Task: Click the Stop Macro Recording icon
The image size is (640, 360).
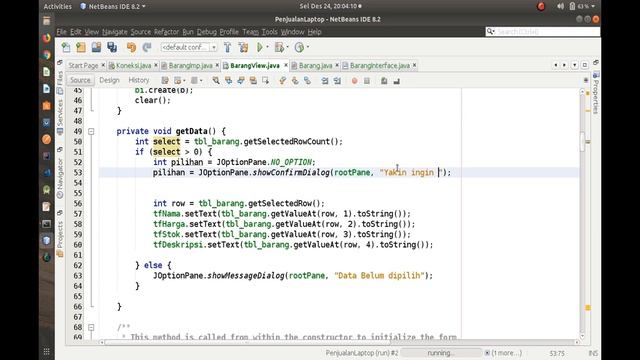Action: 367,80
